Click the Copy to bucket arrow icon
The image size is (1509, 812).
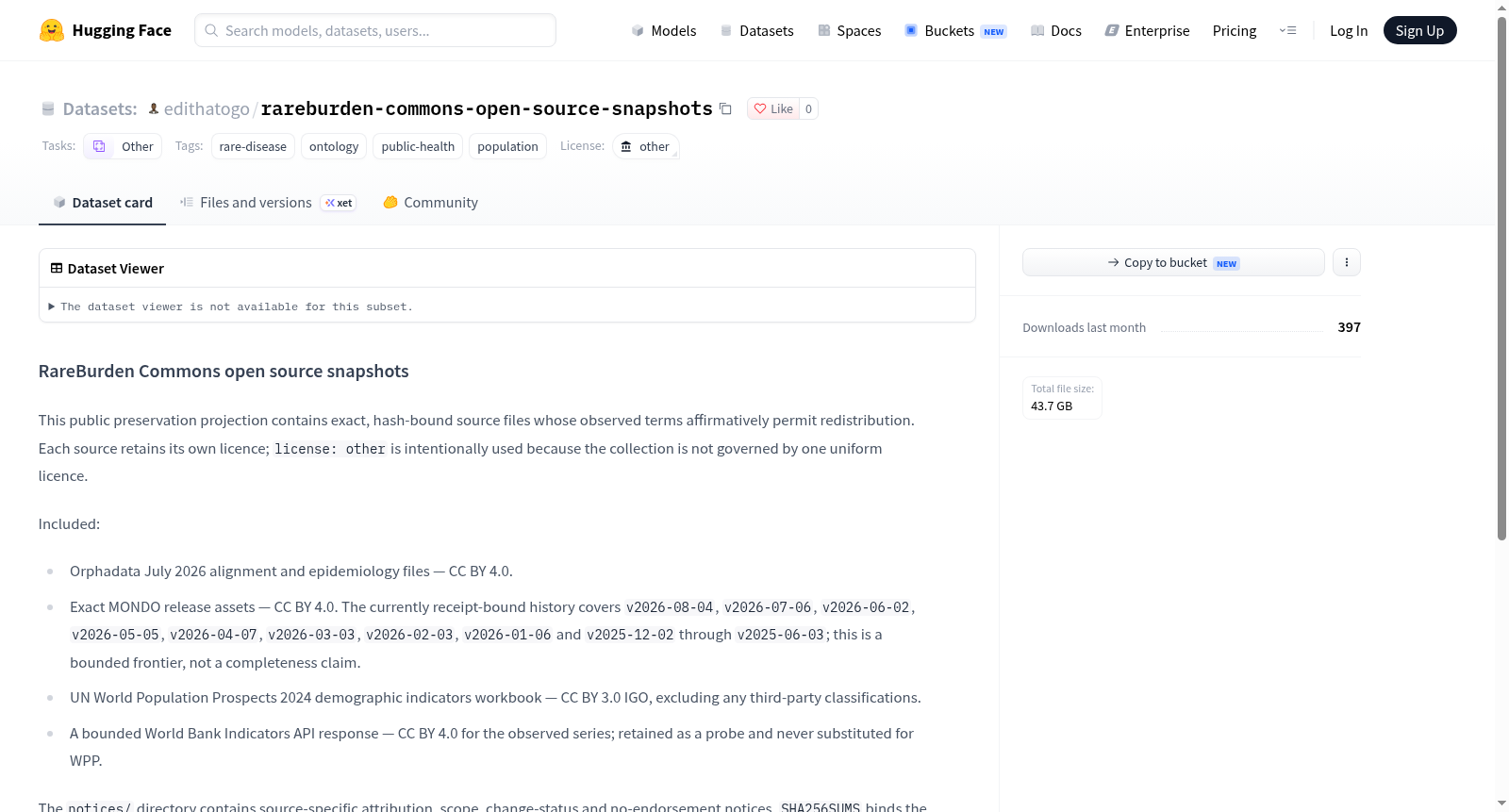[1114, 262]
